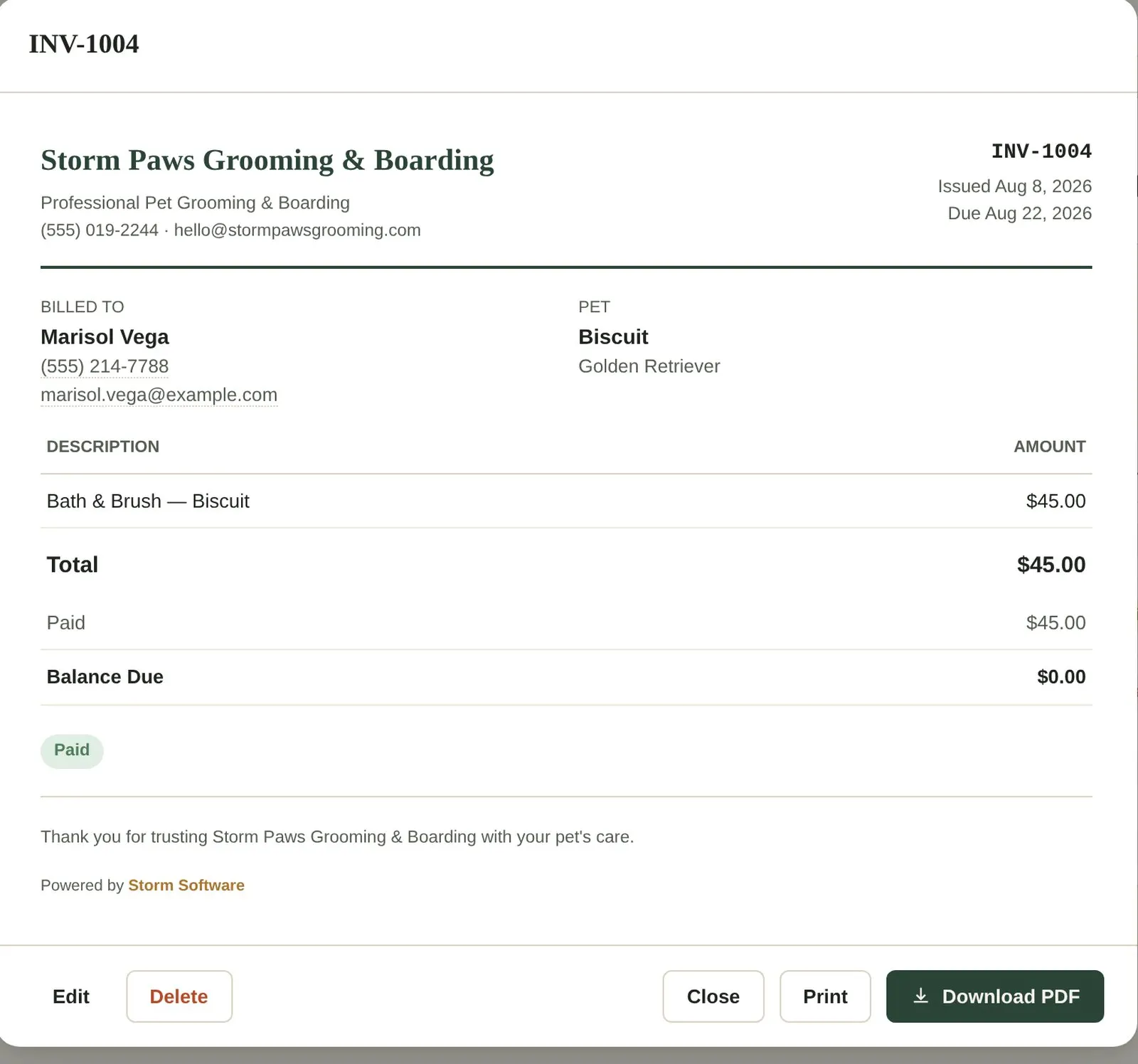The width and height of the screenshot is (1138, 1064).
Task: Click the $0.00 balance due amount
Action: tap(1061, 677)
